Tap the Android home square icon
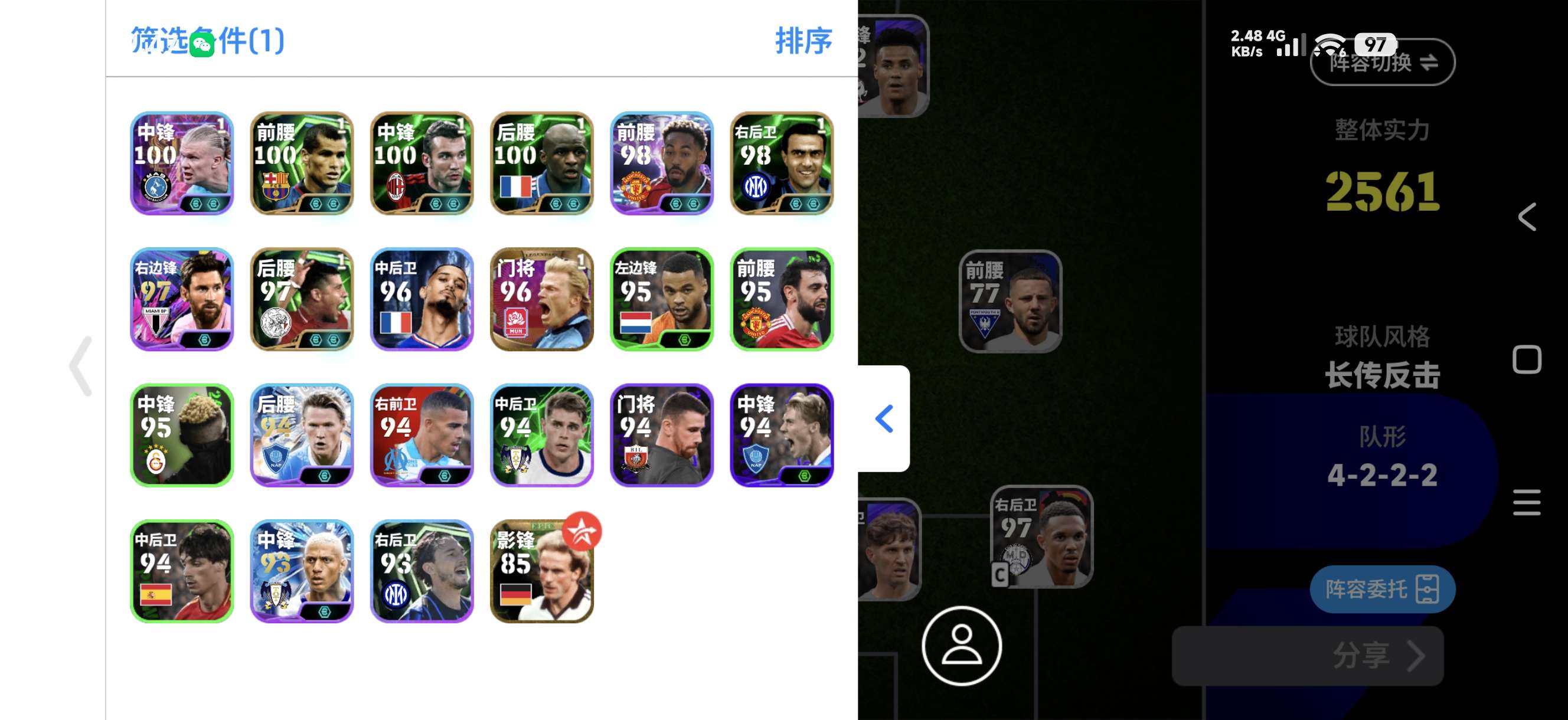1568x720 pixels. (x=1527, y=359)
